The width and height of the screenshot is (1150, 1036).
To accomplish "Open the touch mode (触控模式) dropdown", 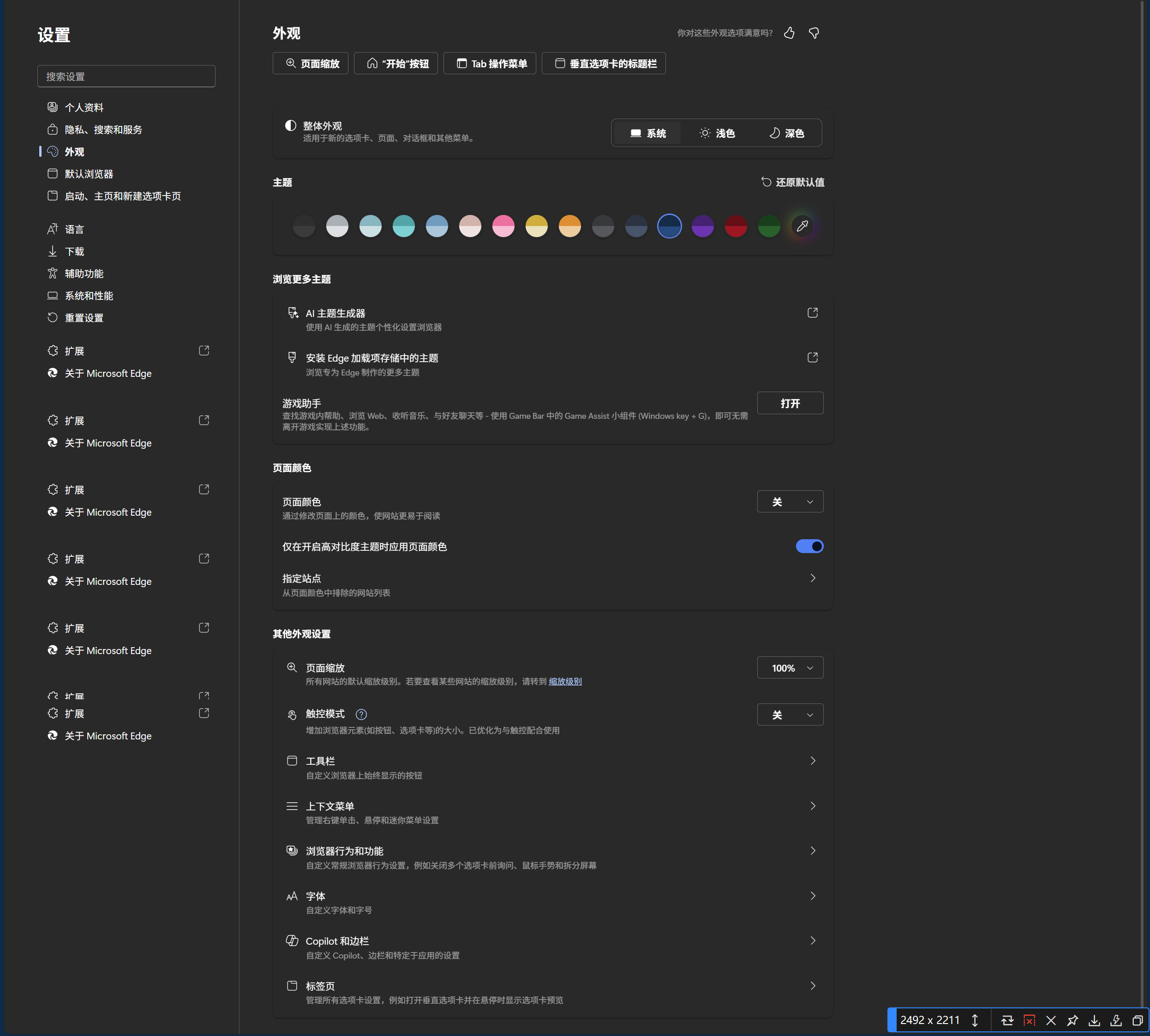I will tap(790, 714).
